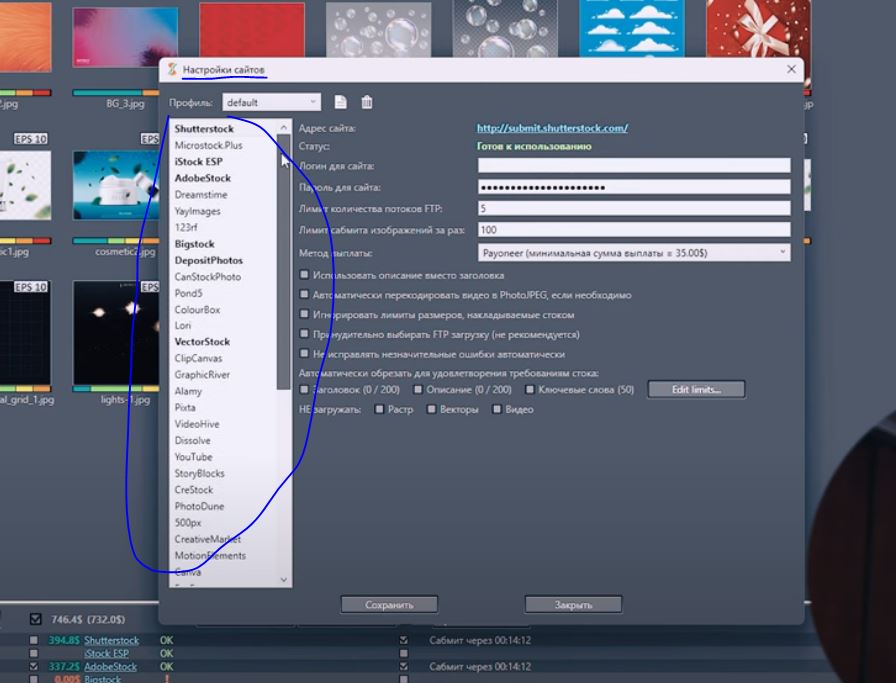Check the auto-trim Keywords (50) checkbox
This screenshot has height=683, width=896.
530,389
